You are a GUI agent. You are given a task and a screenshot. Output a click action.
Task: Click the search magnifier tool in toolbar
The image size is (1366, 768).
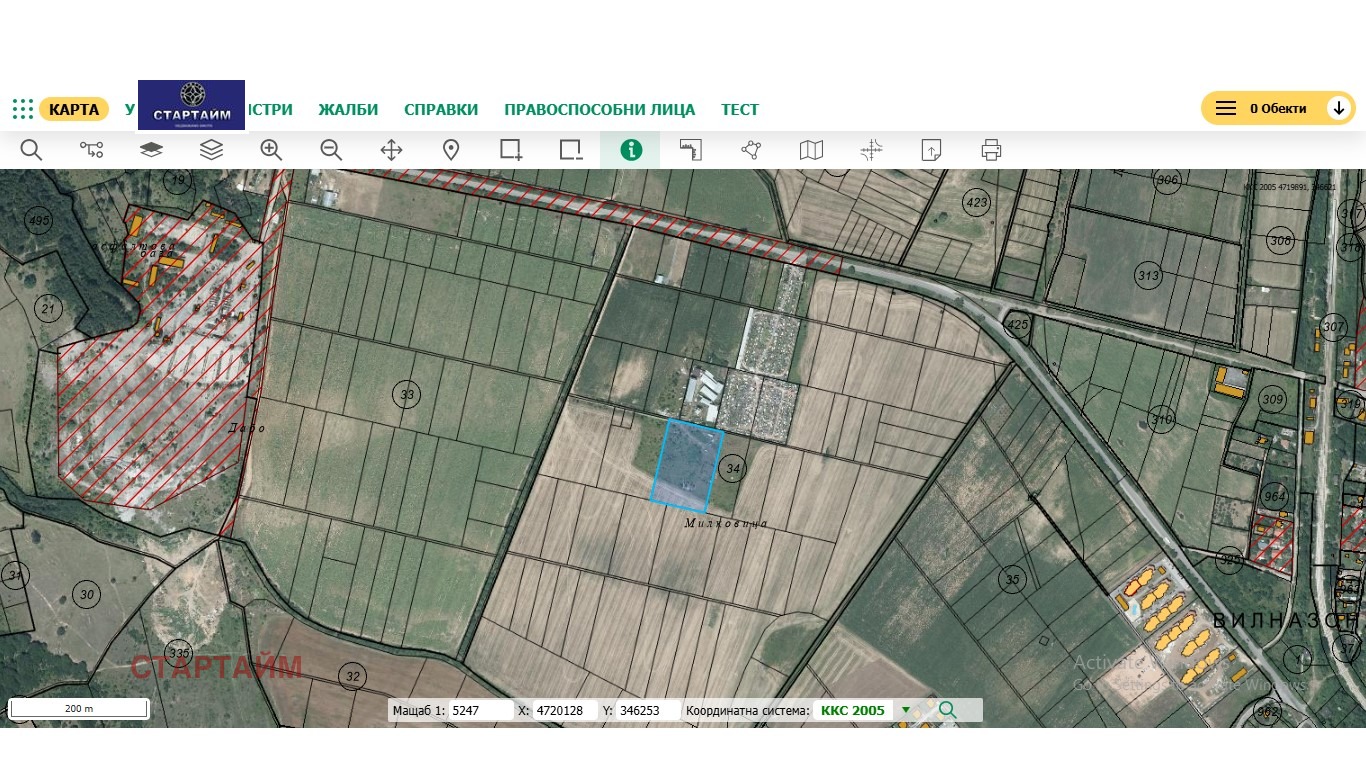[x=31, y=150]
